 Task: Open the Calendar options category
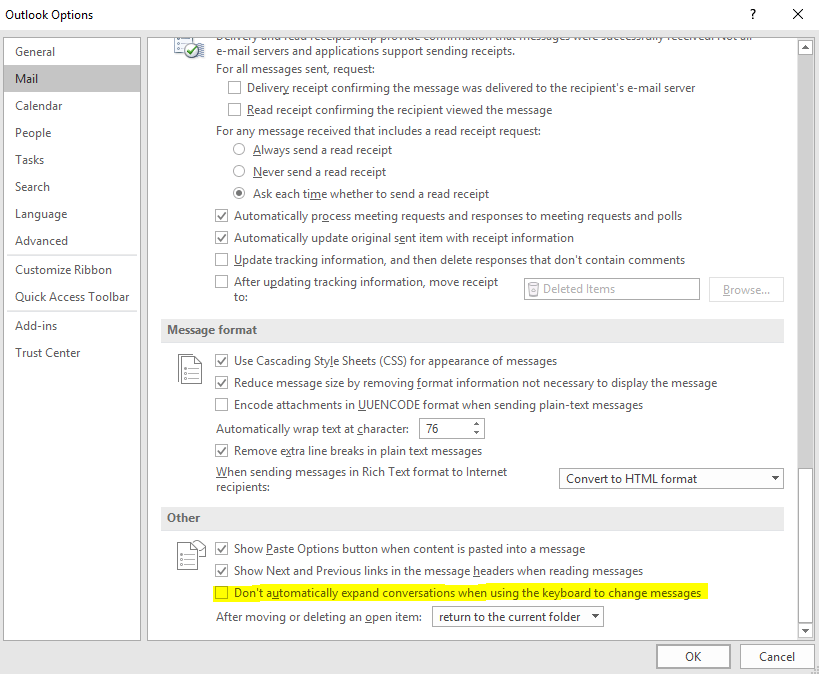72,106
